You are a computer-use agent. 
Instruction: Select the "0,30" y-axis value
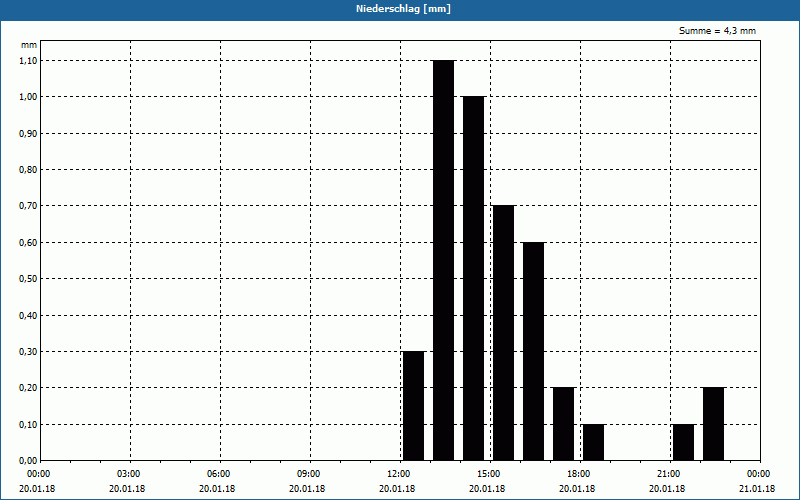[x=28, y=352]
